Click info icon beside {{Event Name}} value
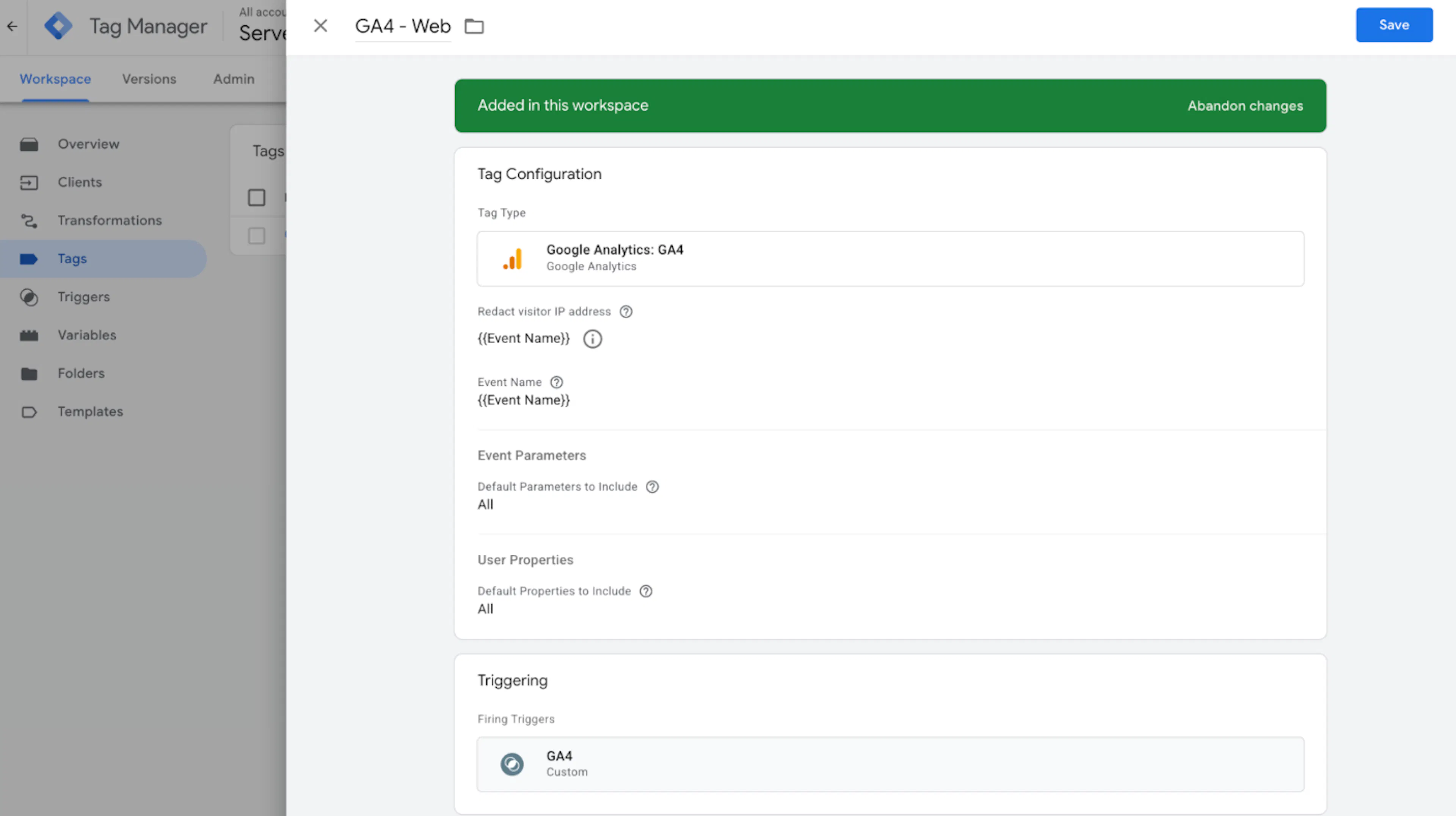Image resolution: width=1456 pixels, height=816 pixels. [x=592, y=339]
